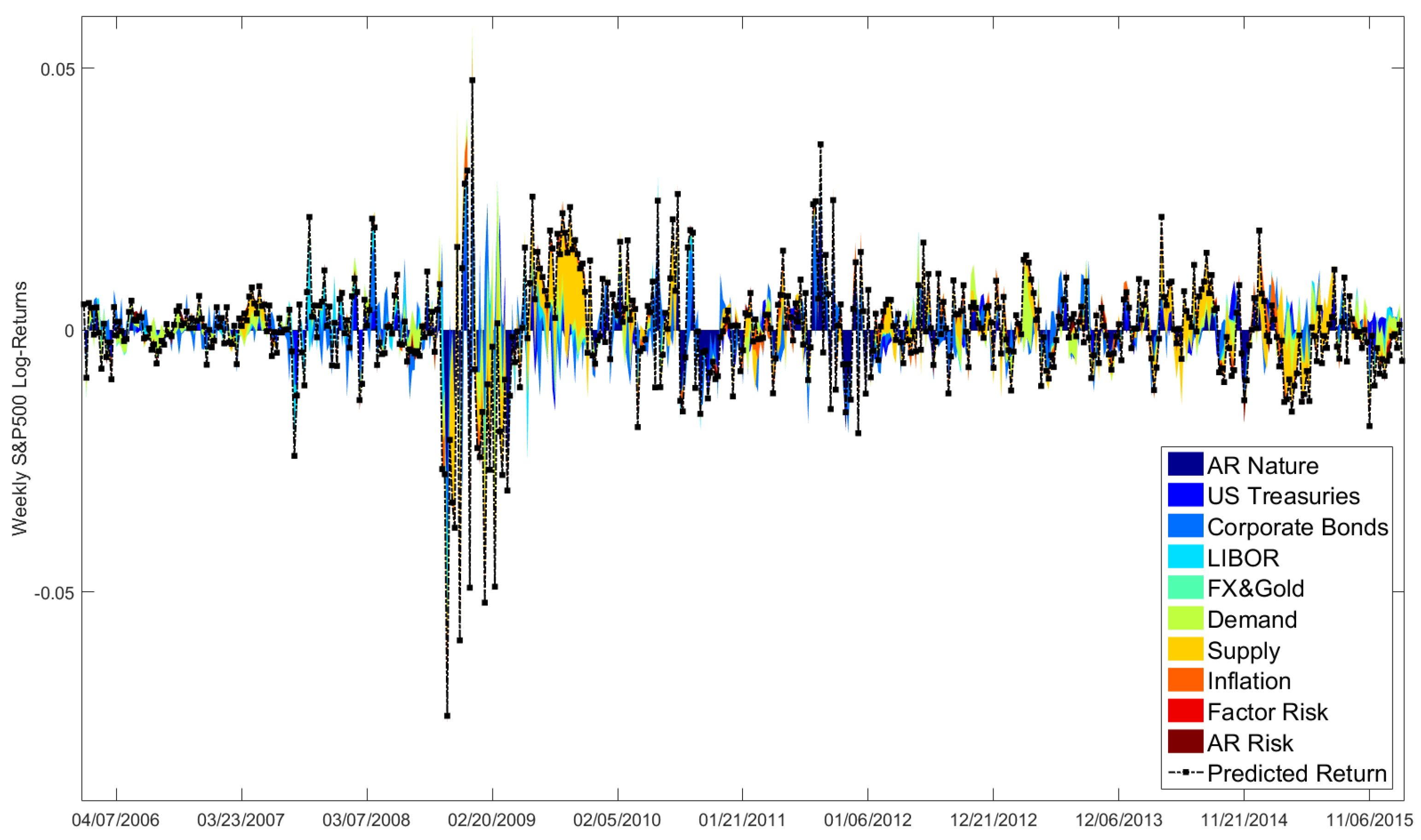Click the Corporate Bonds legend text

click(1297, 527)
